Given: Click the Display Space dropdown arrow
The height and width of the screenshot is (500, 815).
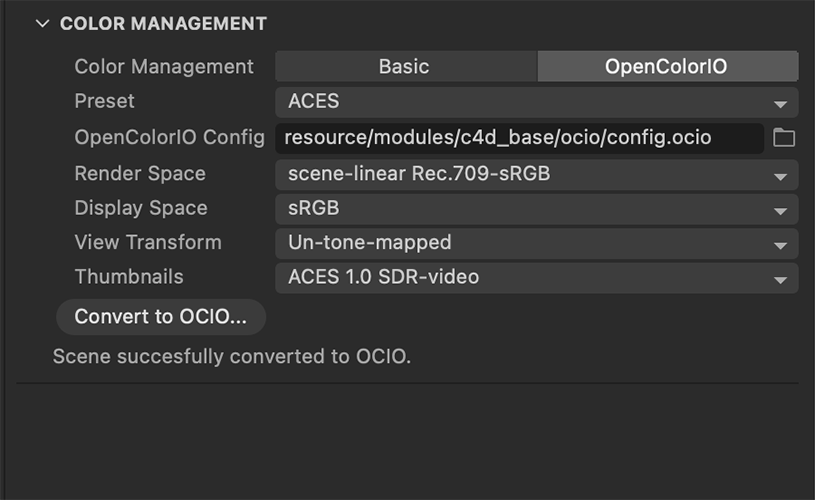Looking at the screenshot, I should coord(780,212).
